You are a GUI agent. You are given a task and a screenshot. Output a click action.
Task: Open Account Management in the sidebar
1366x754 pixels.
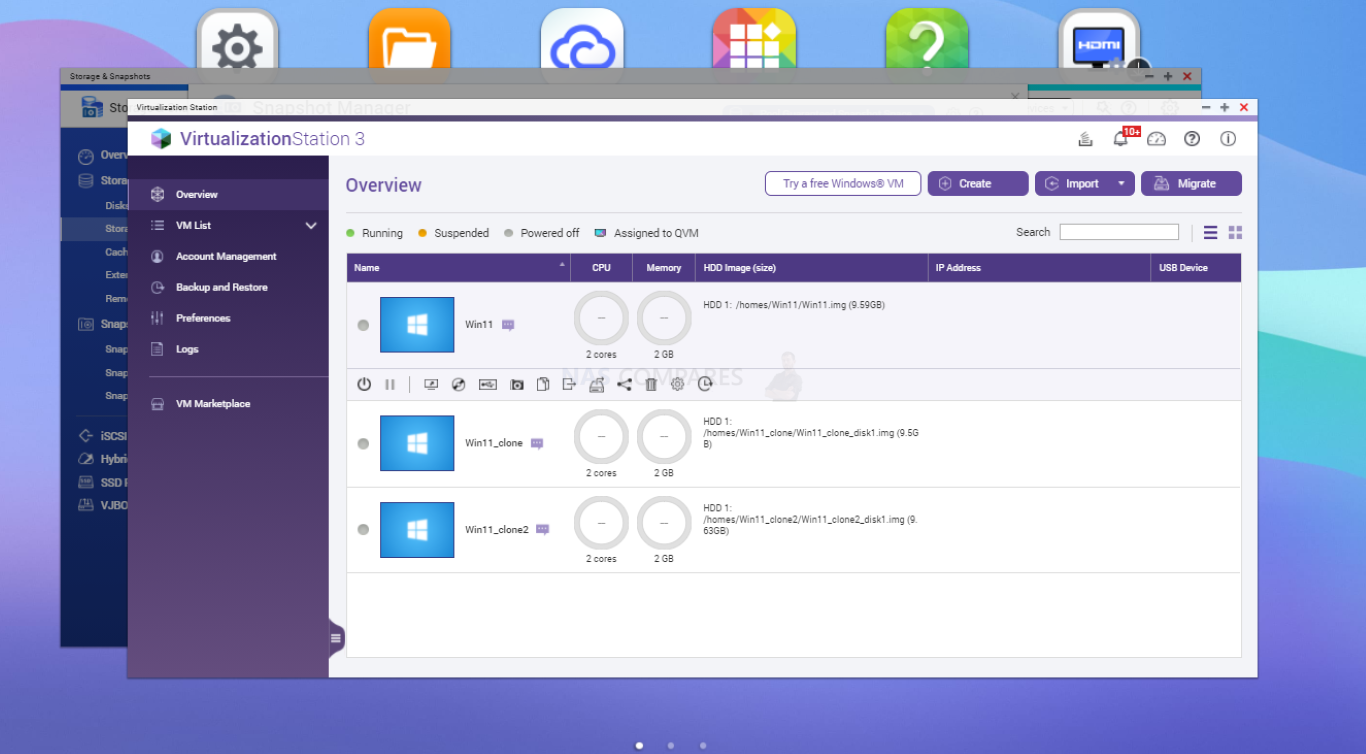click(x=228, y=257)
